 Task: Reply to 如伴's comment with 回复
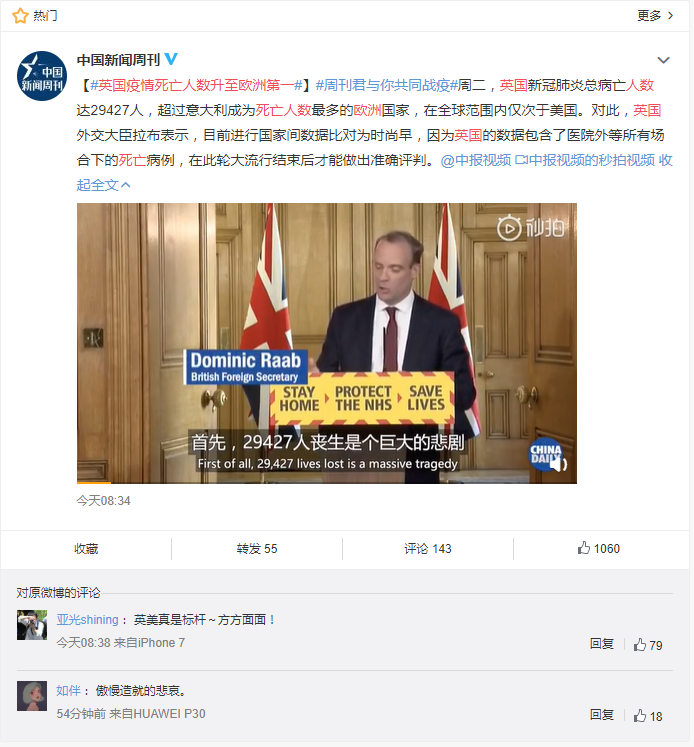click(602, 715)
